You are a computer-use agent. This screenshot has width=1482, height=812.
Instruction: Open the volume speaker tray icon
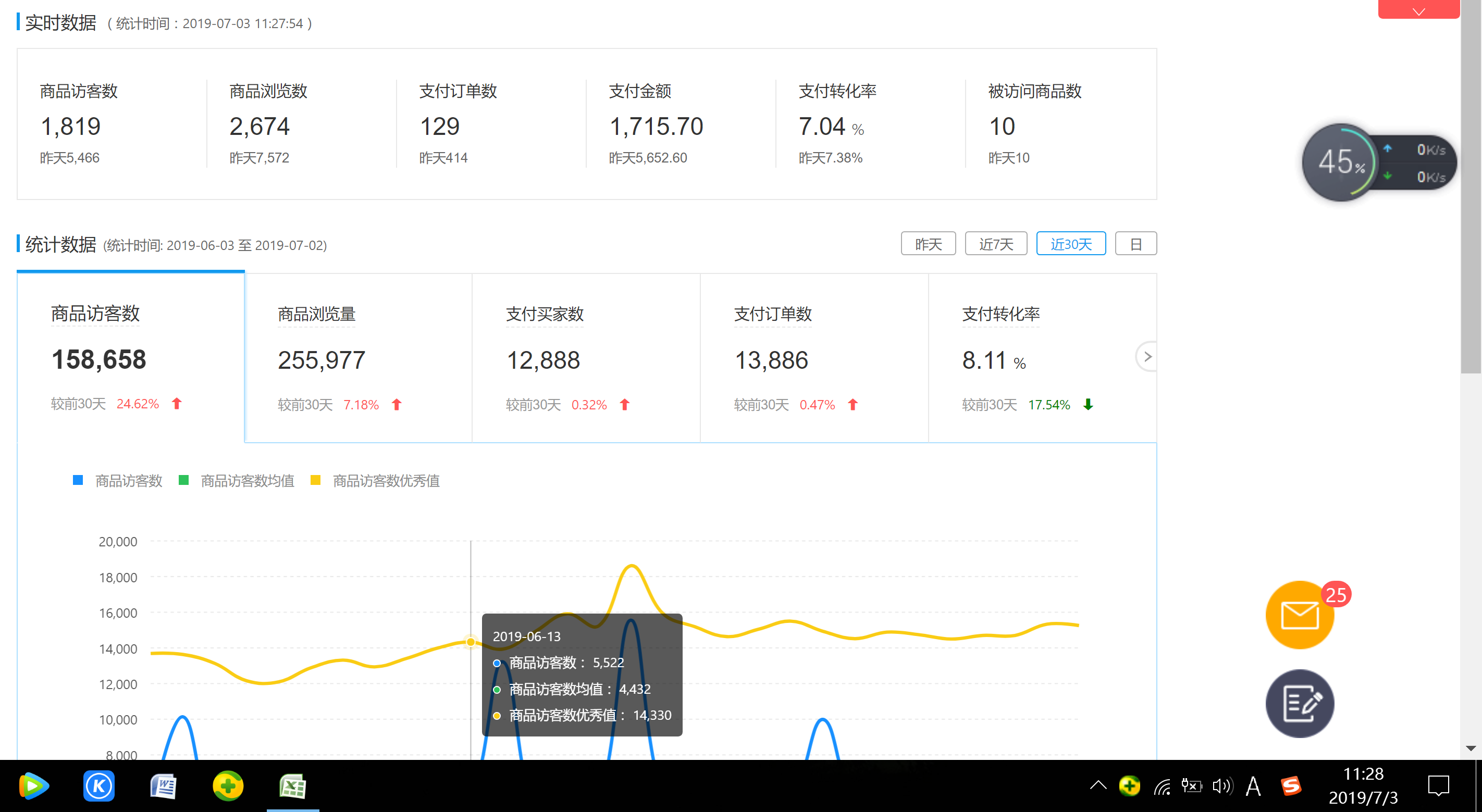pyautogui.click(x=1222, y=785)
